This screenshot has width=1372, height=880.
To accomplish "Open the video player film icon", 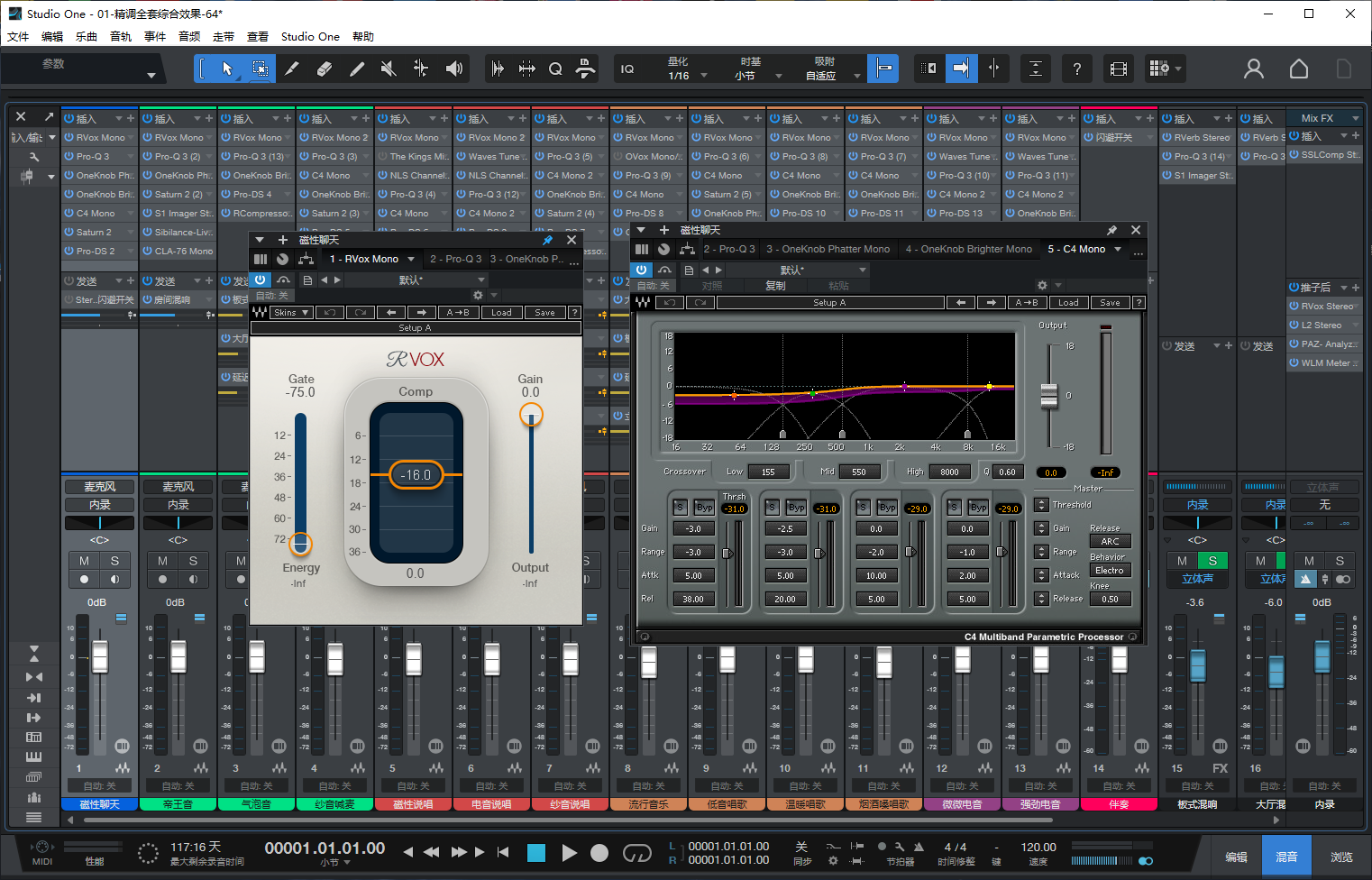I will point(1119,69).
